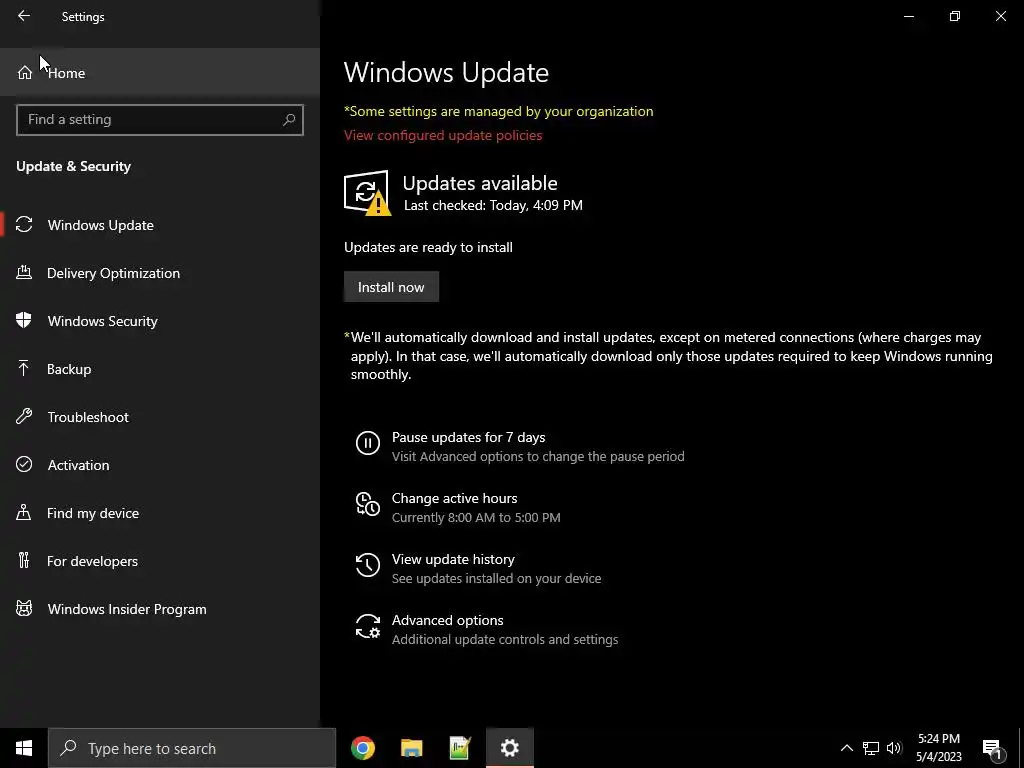The height and width of the screenshot is (768, 1024).
Task: Click the Windows Update sync icon in sidebar
Action: [x=24, y=225]
